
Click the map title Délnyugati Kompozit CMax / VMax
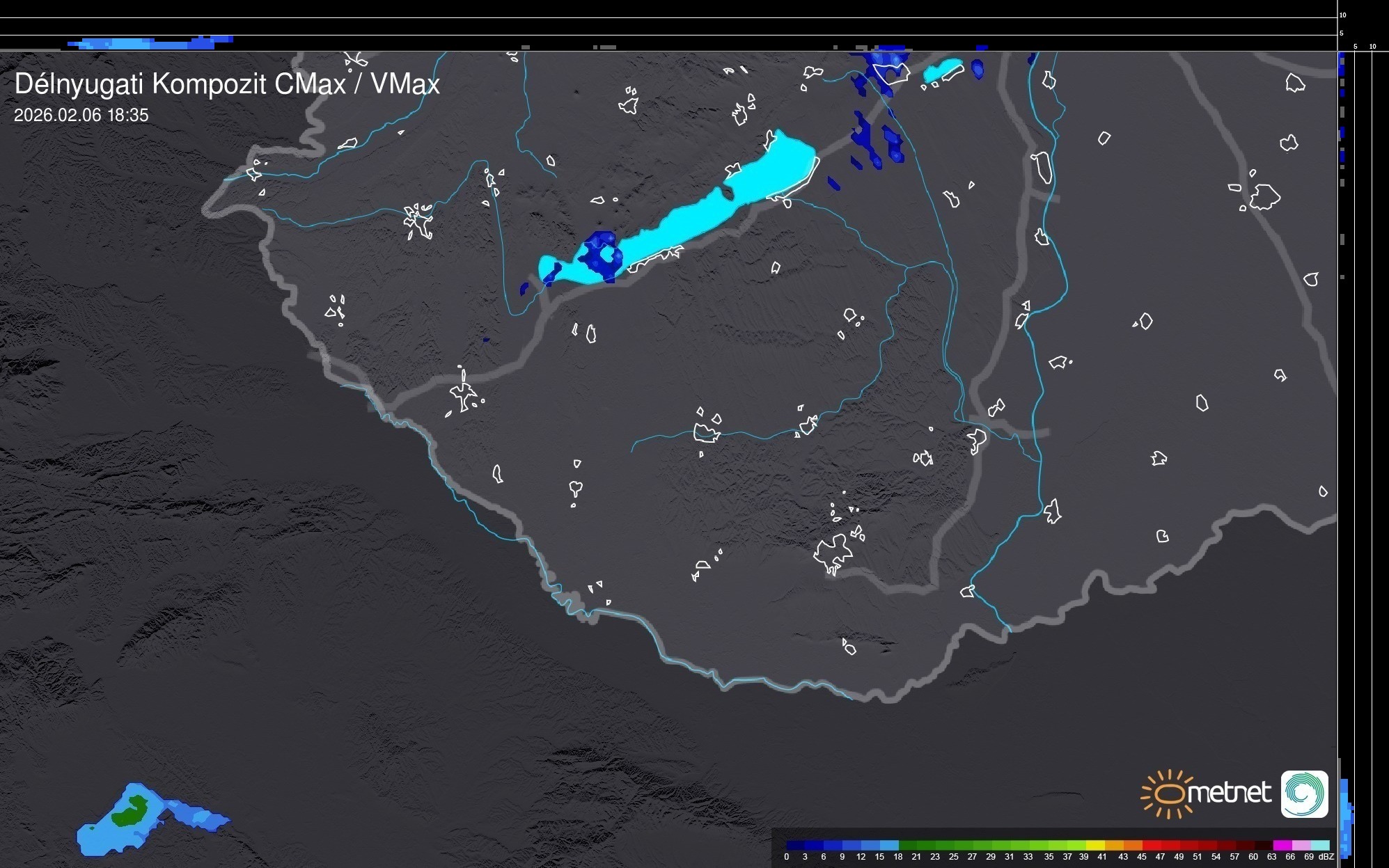[x=227, y=84]
